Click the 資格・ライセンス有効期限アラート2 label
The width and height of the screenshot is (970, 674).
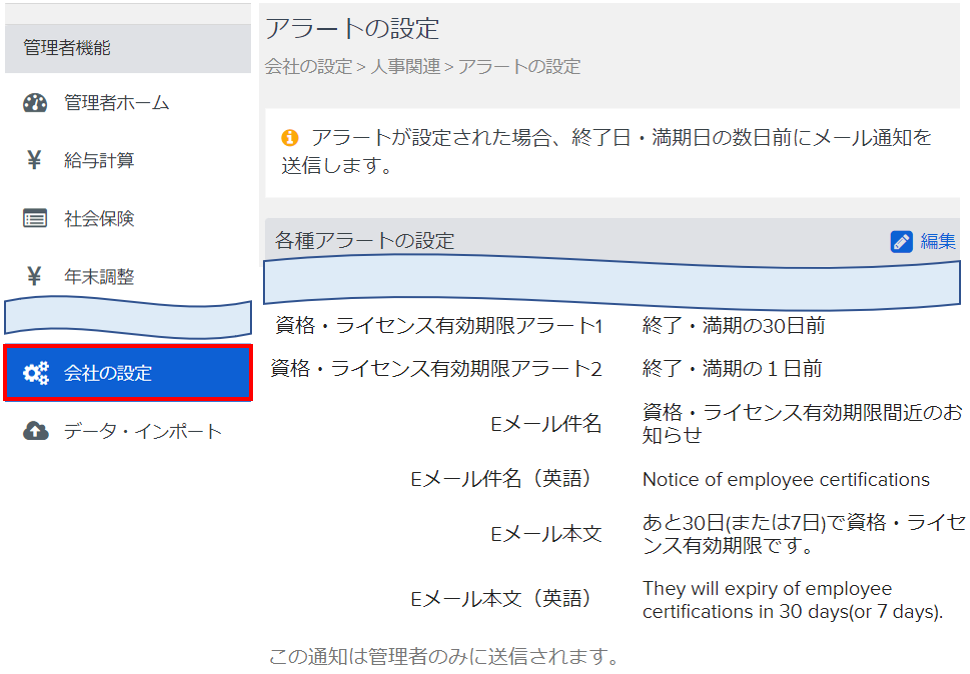tap(436, 369)
